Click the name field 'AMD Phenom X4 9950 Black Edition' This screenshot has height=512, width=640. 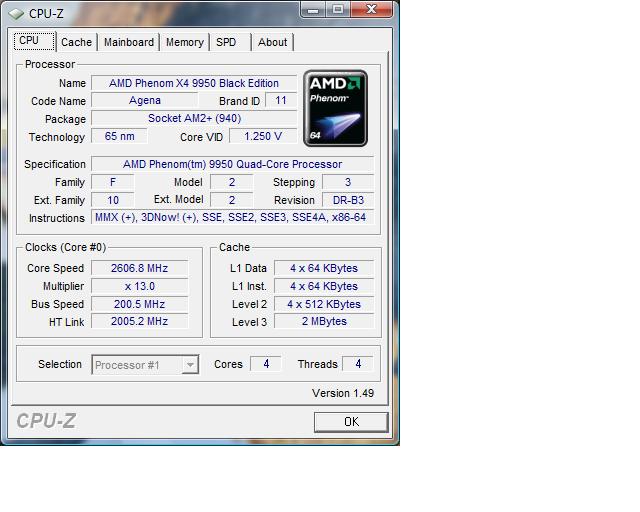tap(194, 83)
